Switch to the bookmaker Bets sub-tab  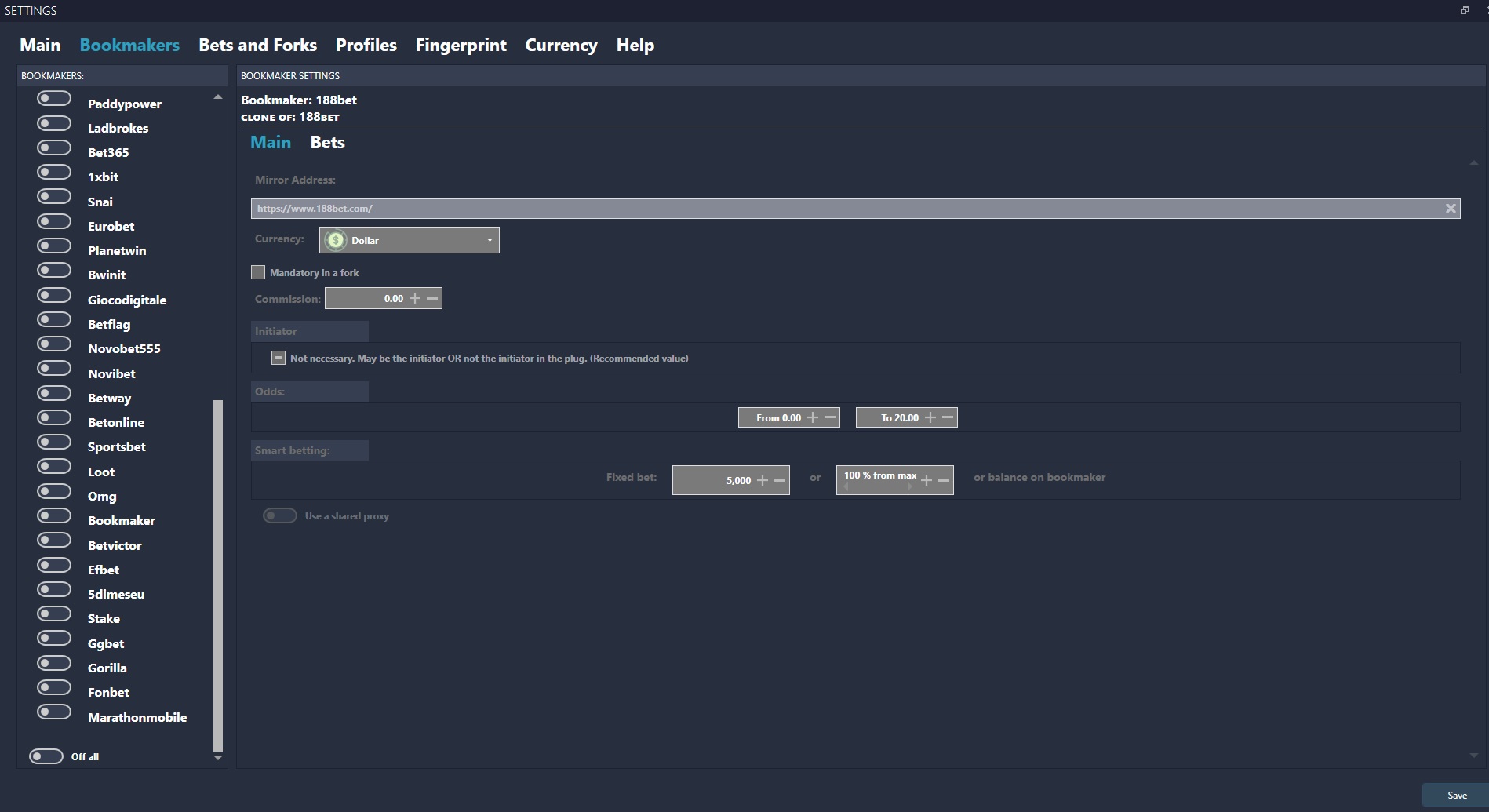click(x=327, y=142)
